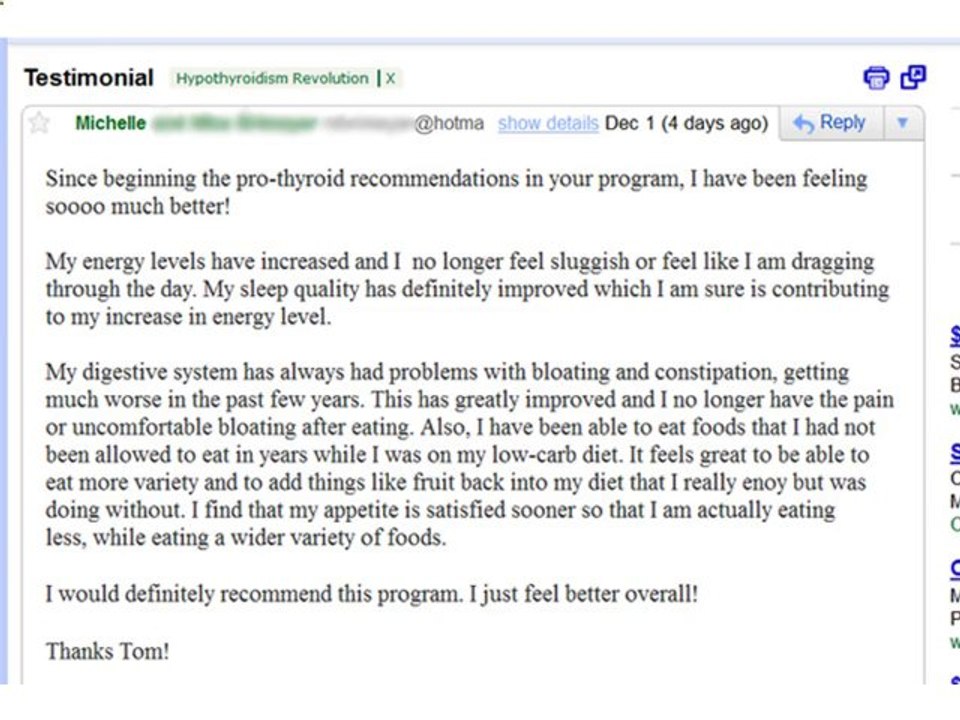Star the message from Michelle
The image size is (960, 720).
39,123
